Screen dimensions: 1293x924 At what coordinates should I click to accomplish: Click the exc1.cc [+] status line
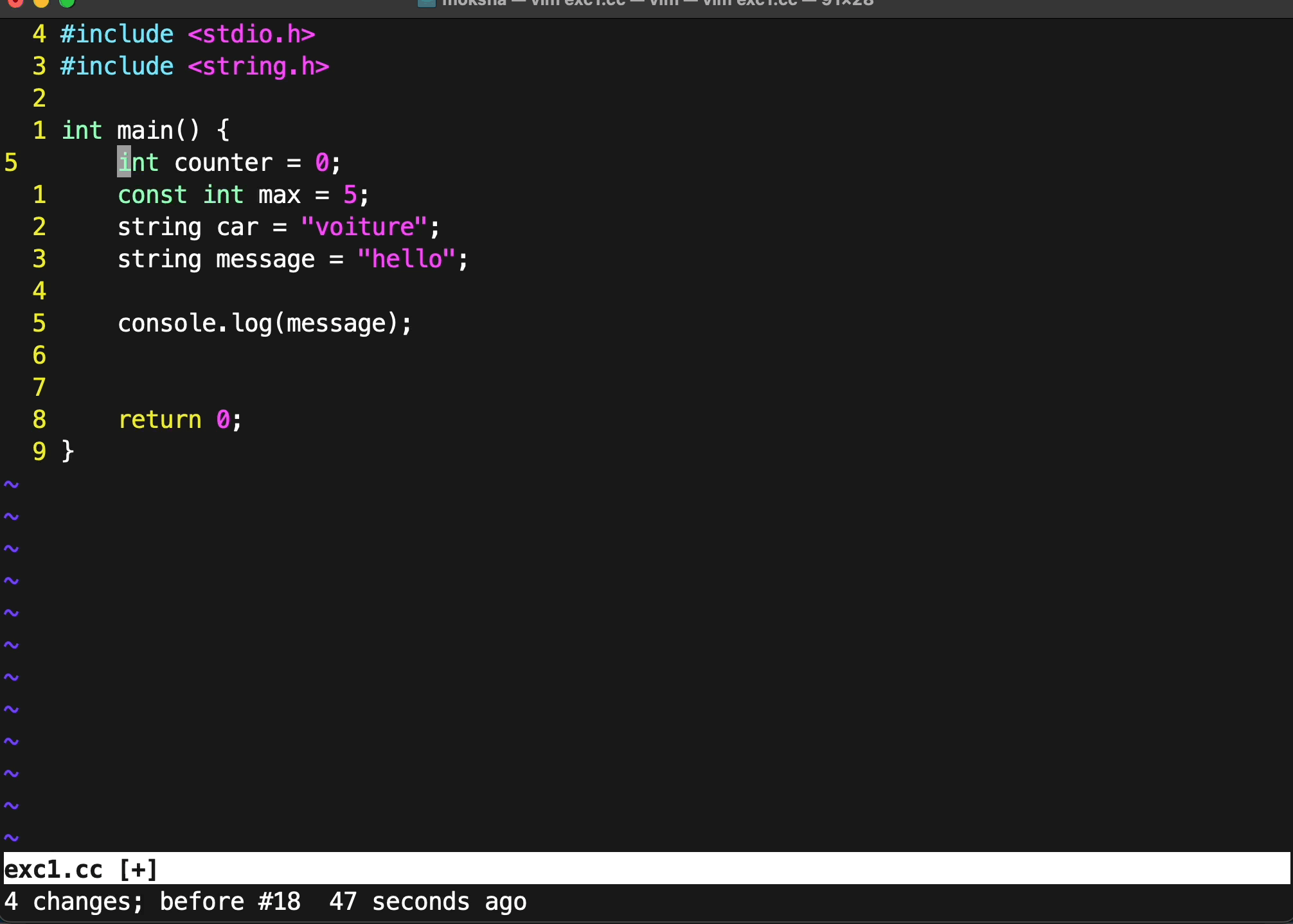tap(81, 869)
